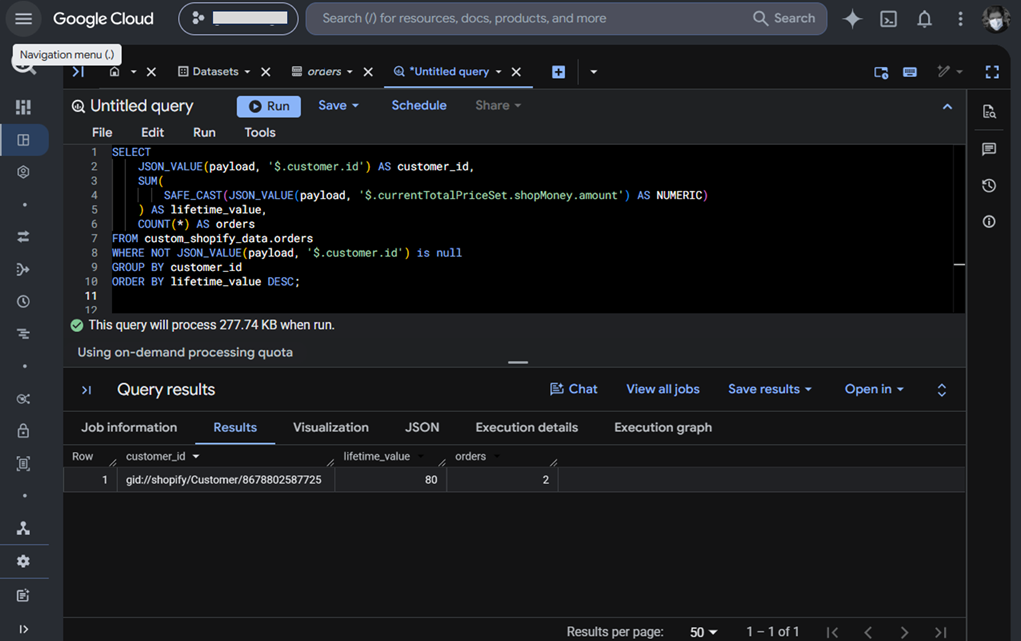Open the Share dropdown
This screenshot has height=641, width=1021.
tap(498, 106)
